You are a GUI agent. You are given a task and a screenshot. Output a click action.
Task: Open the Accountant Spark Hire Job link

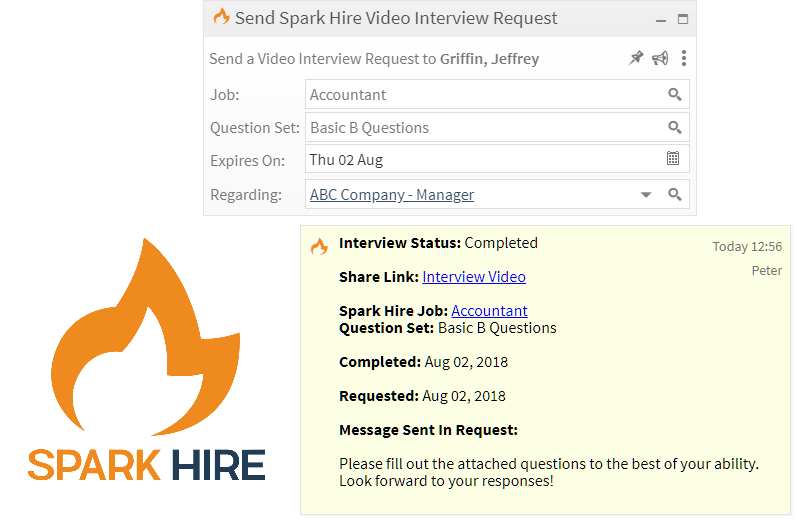pyautogui.click(x=489, y=311)
